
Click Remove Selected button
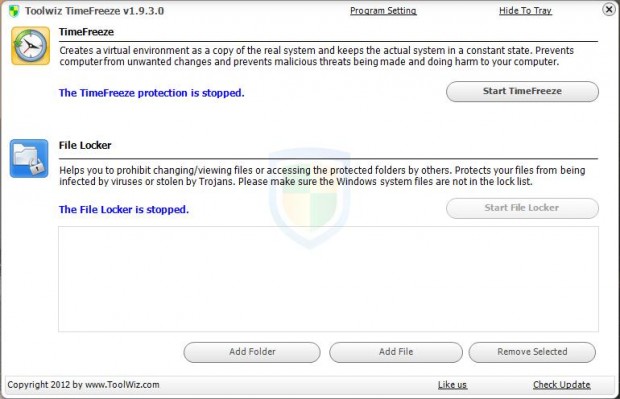pos(532,352)
